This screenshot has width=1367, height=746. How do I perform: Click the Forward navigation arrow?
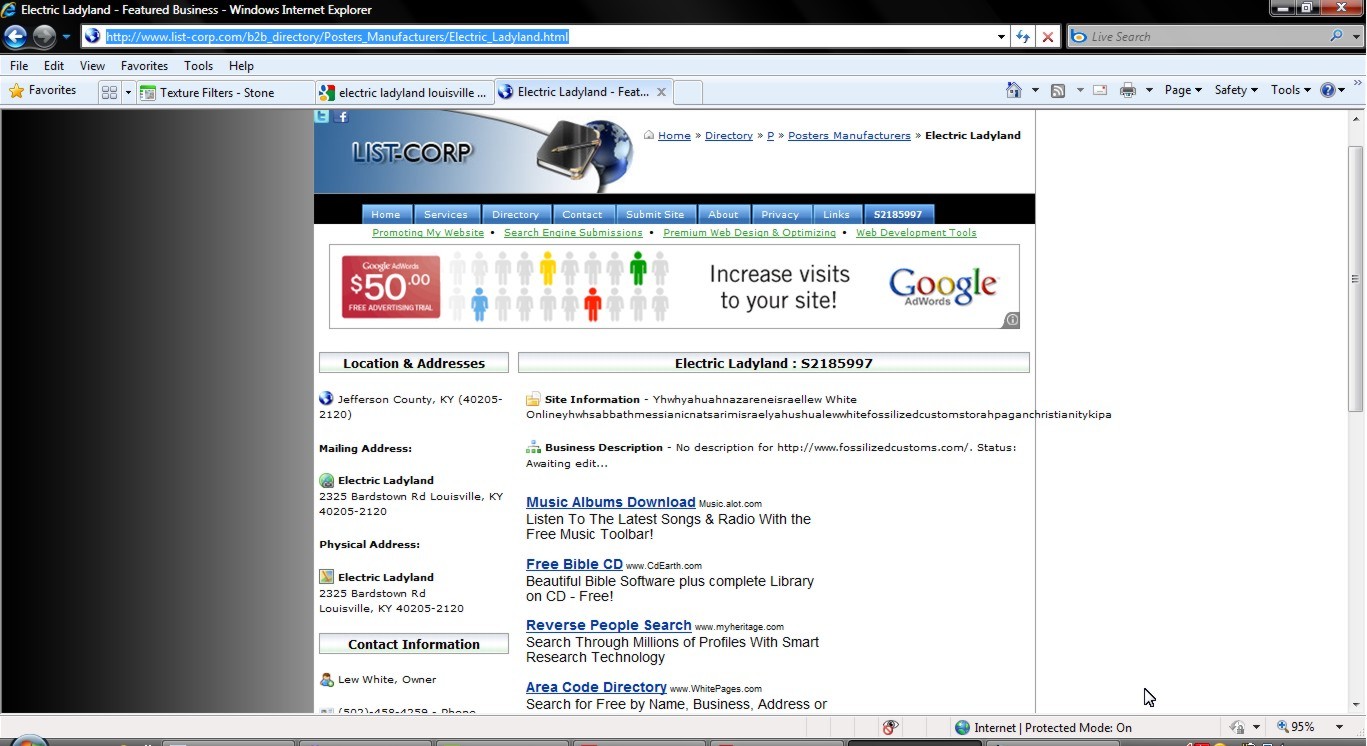[44, 37]
